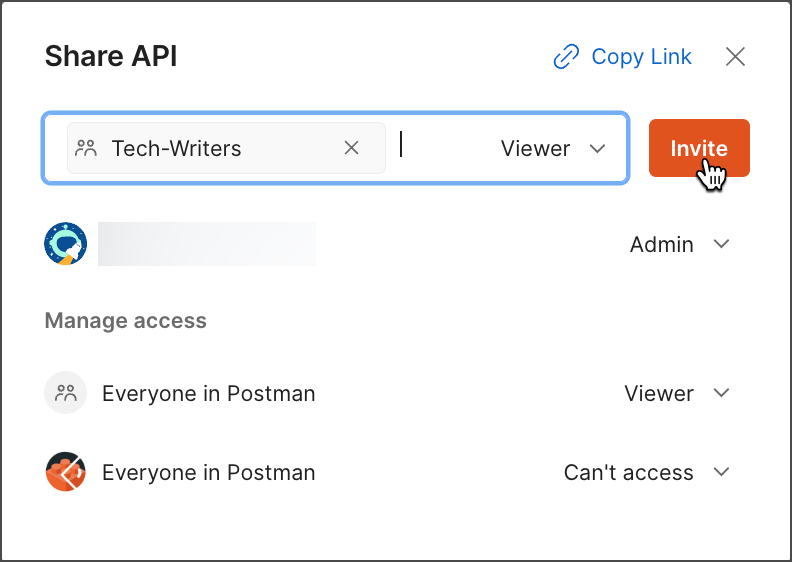This screenshot has width=792, height=562.
Task: Open the Can't access dropdown
Action: [x=647, y=472]
